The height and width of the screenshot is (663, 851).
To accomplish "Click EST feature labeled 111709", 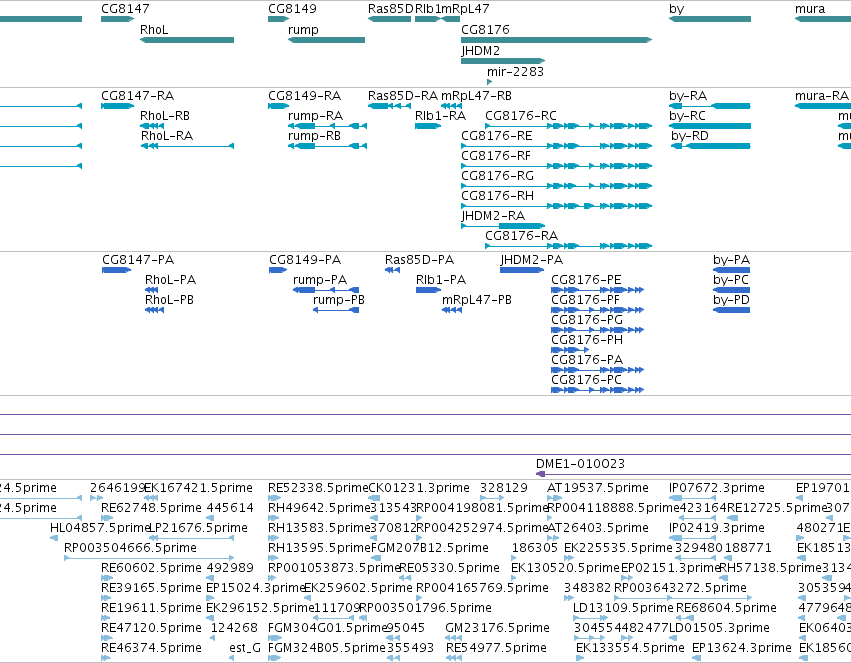I will (x=334, y=617).
